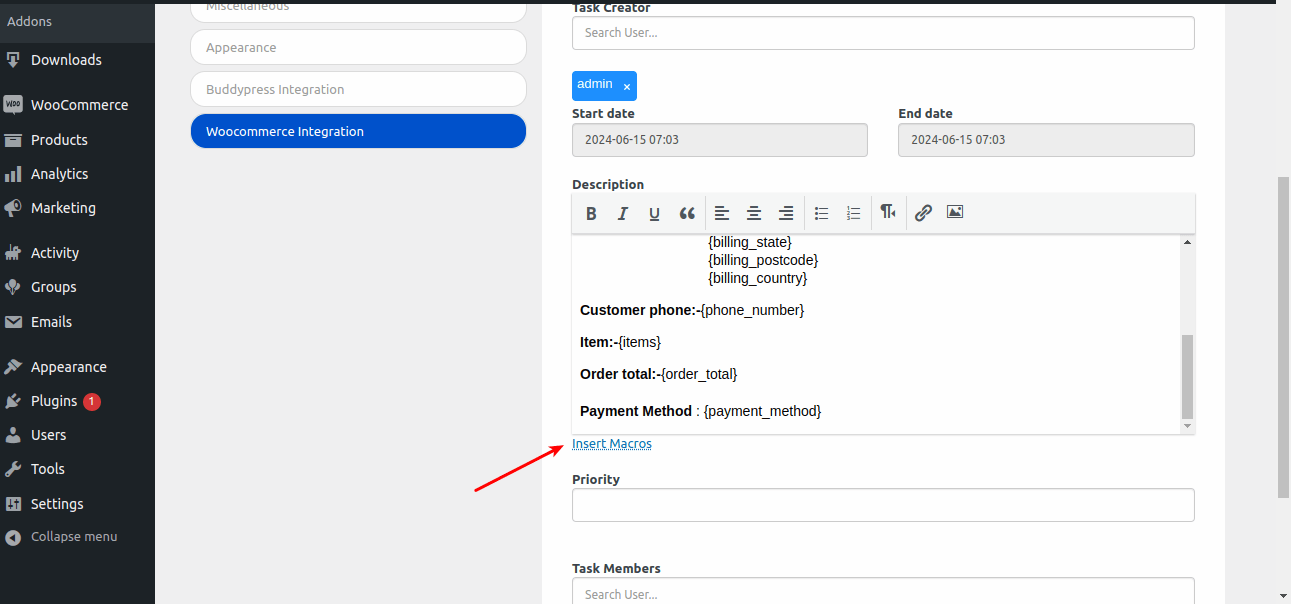Click the Activity sidebar icon

[x=13, y=253]
